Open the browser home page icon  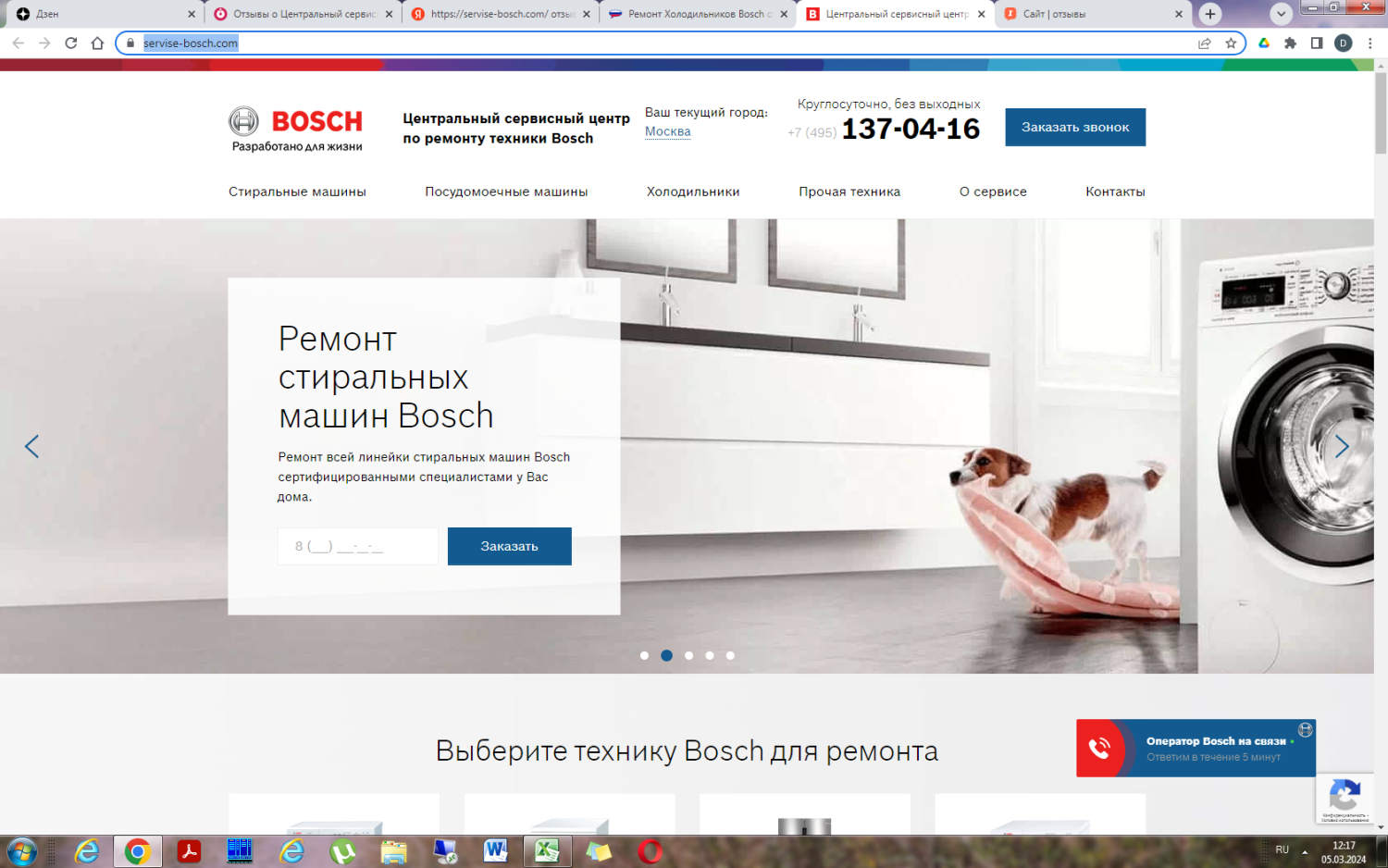click(x=97, y=43)
